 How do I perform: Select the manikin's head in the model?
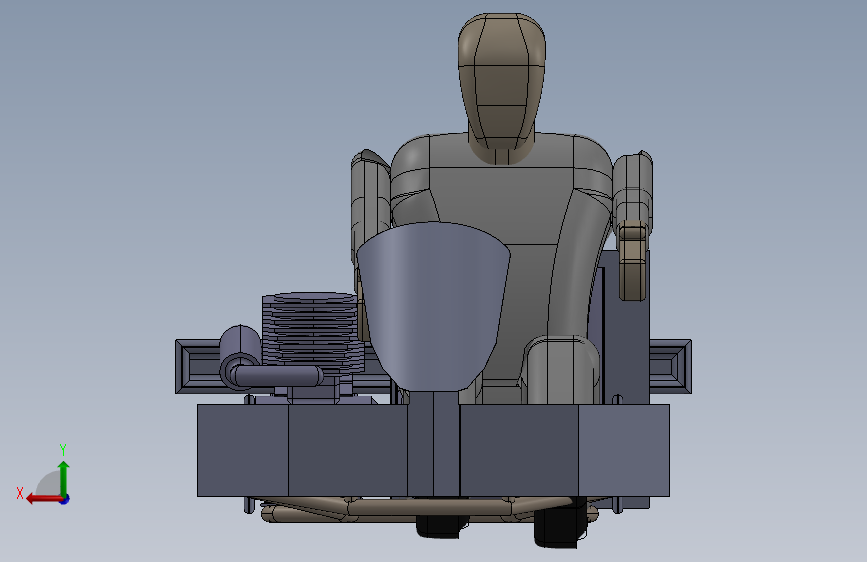point(502,83)
